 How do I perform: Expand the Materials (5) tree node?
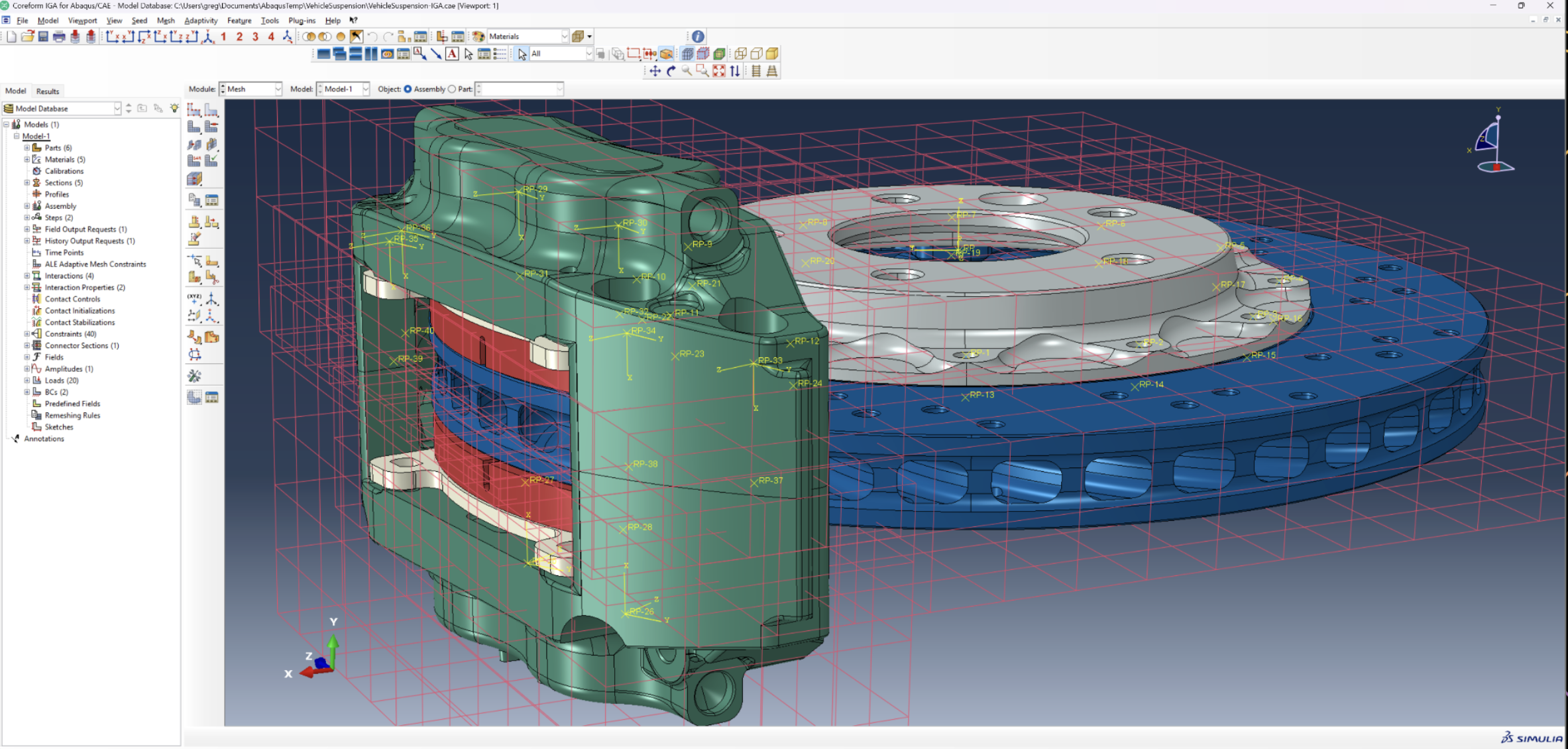(x=27, y=159)
